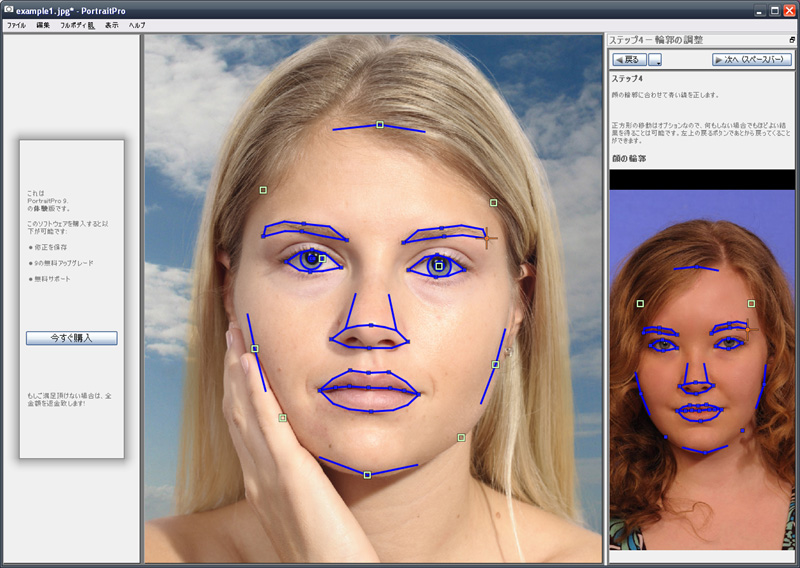Open the ファイル menu

16,25
